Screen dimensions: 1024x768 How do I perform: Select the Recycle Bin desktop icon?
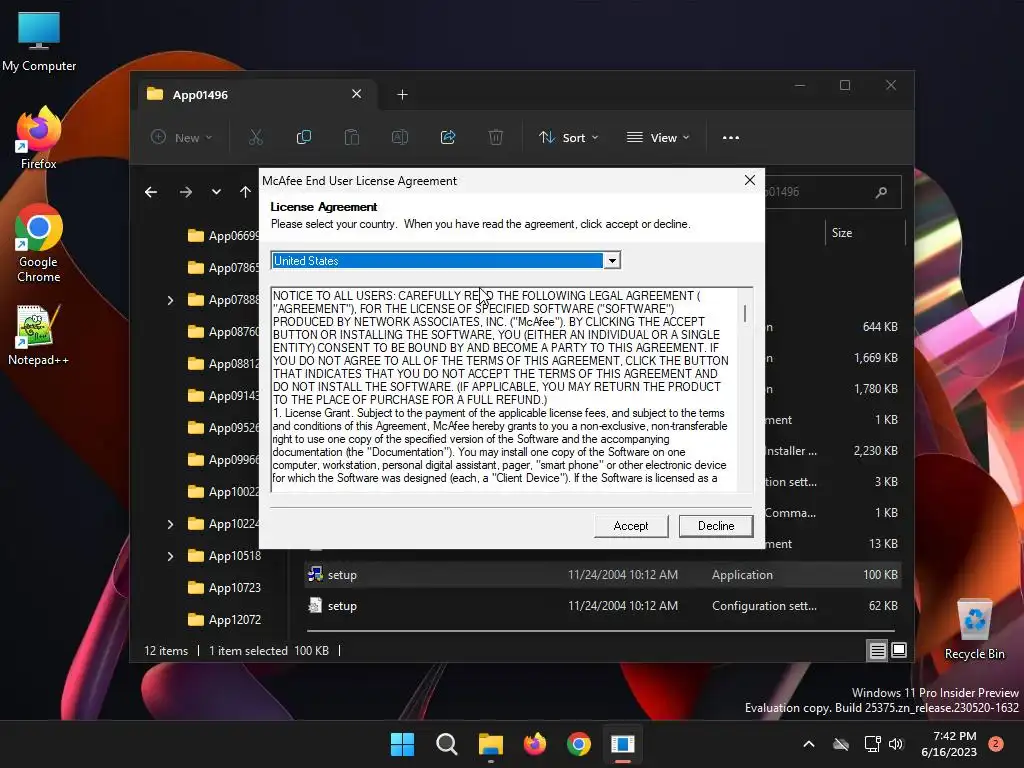pyautogui.click(x=974, y=630)
